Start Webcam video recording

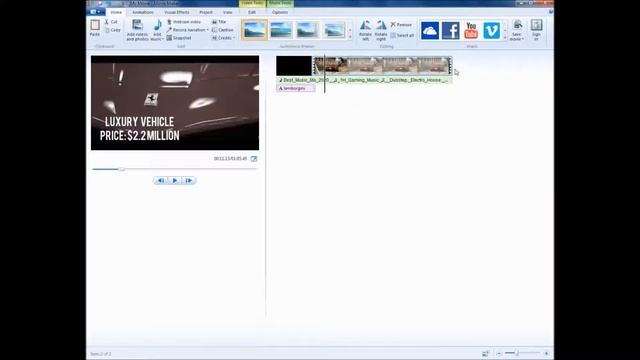click(x=184, y=22)
